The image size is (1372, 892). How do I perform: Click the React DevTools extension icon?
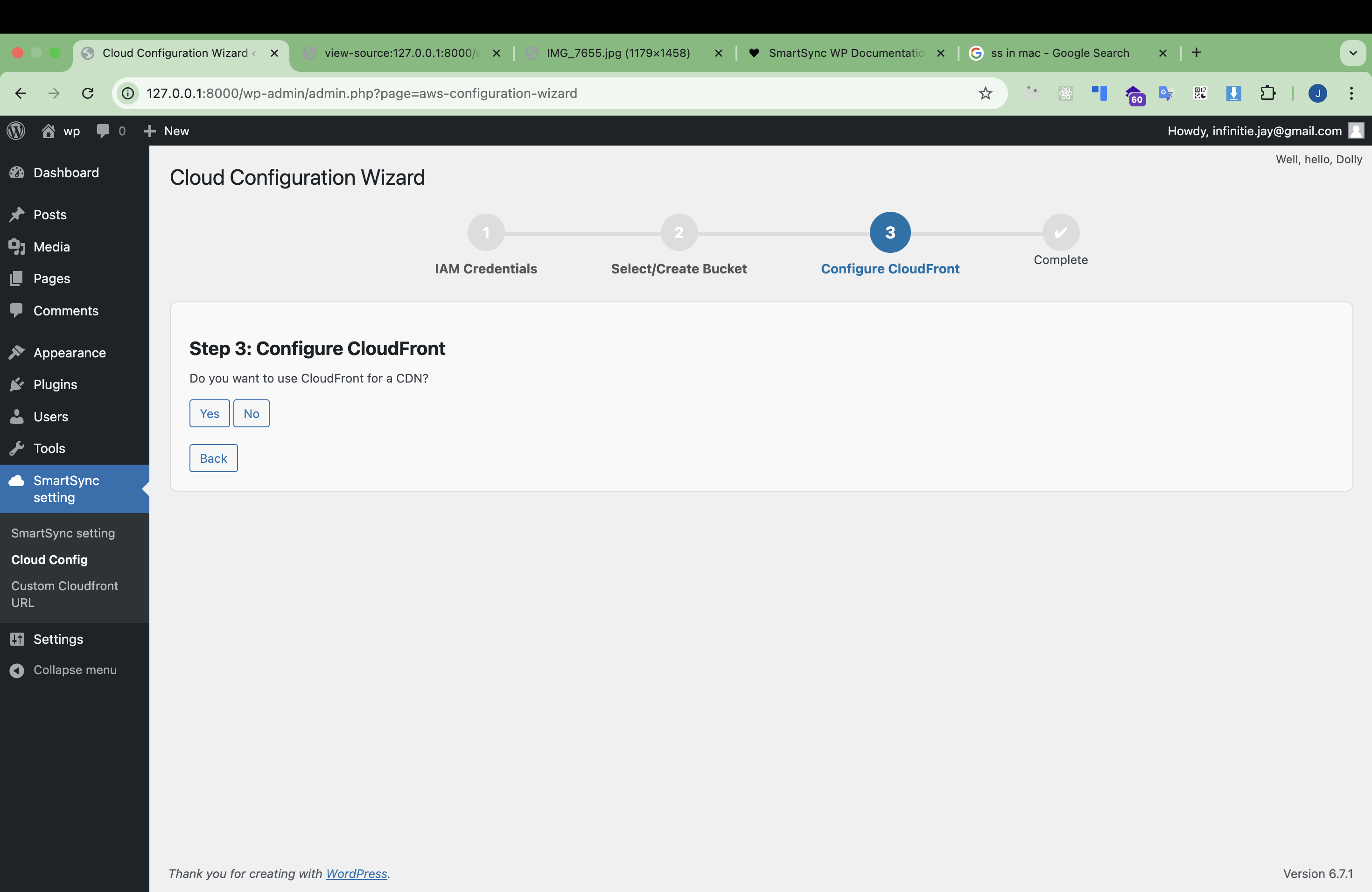coord(1065,93)
